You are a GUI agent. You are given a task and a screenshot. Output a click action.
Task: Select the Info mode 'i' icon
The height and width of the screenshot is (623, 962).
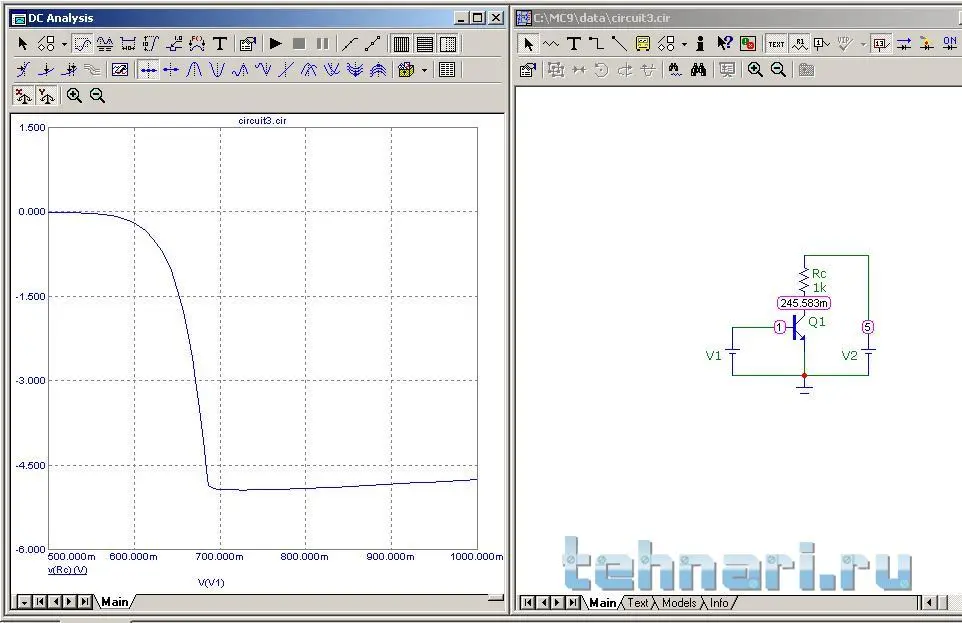[700, 44]
